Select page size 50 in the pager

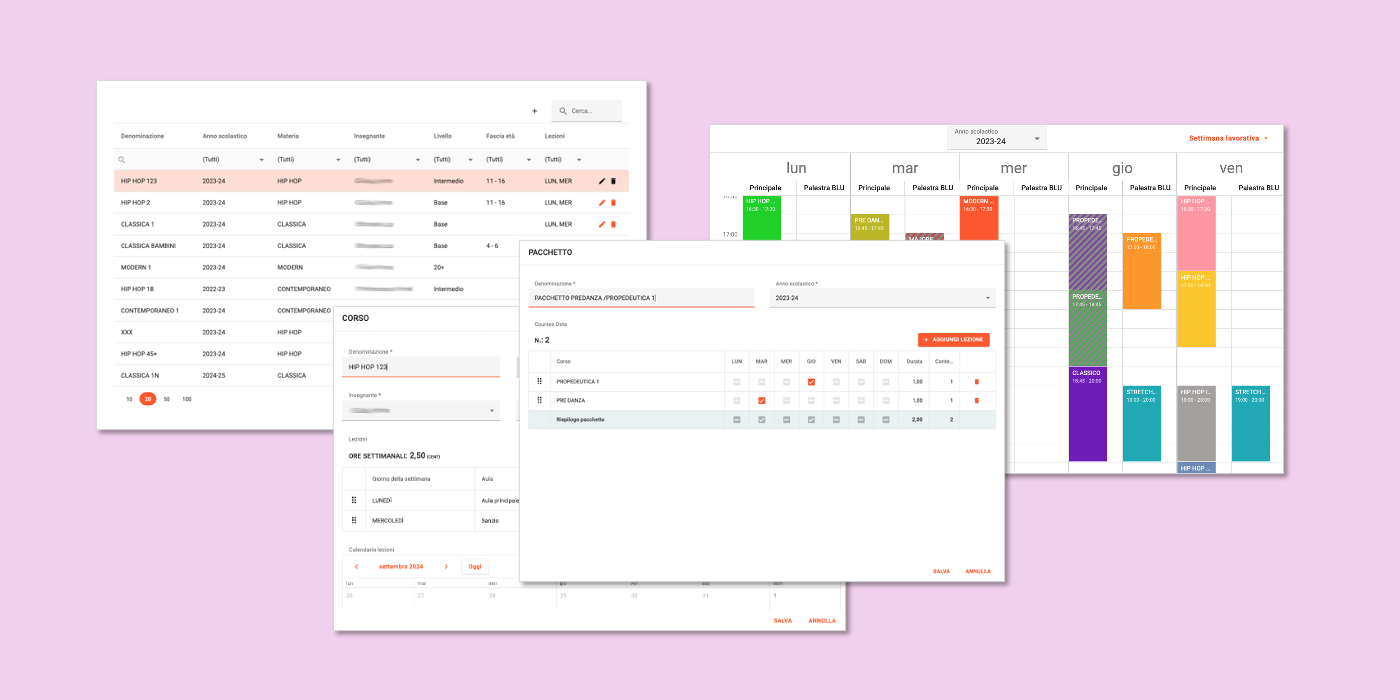[x=166, y=399]
